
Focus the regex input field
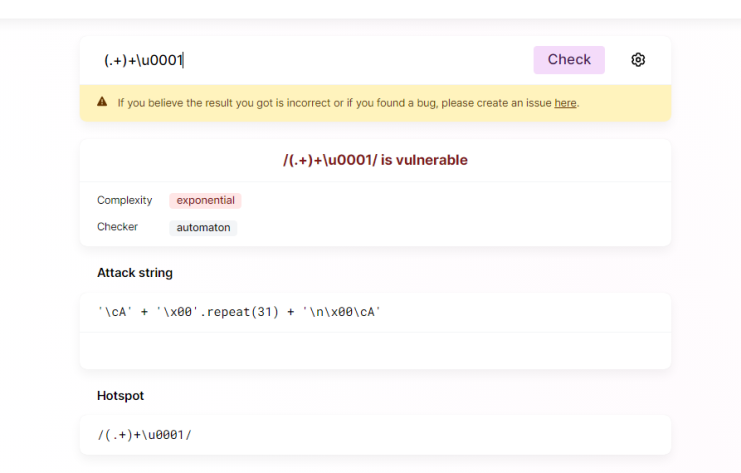pos(300,60)
